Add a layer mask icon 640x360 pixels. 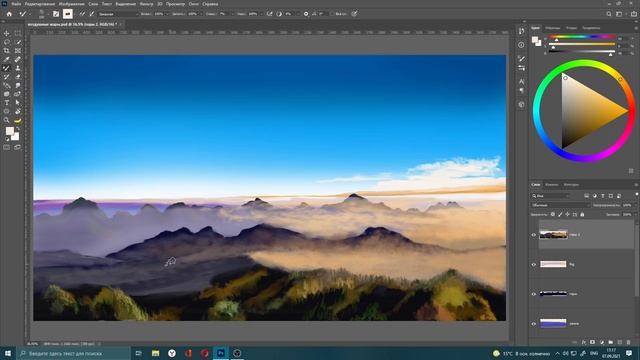(592, 342)
